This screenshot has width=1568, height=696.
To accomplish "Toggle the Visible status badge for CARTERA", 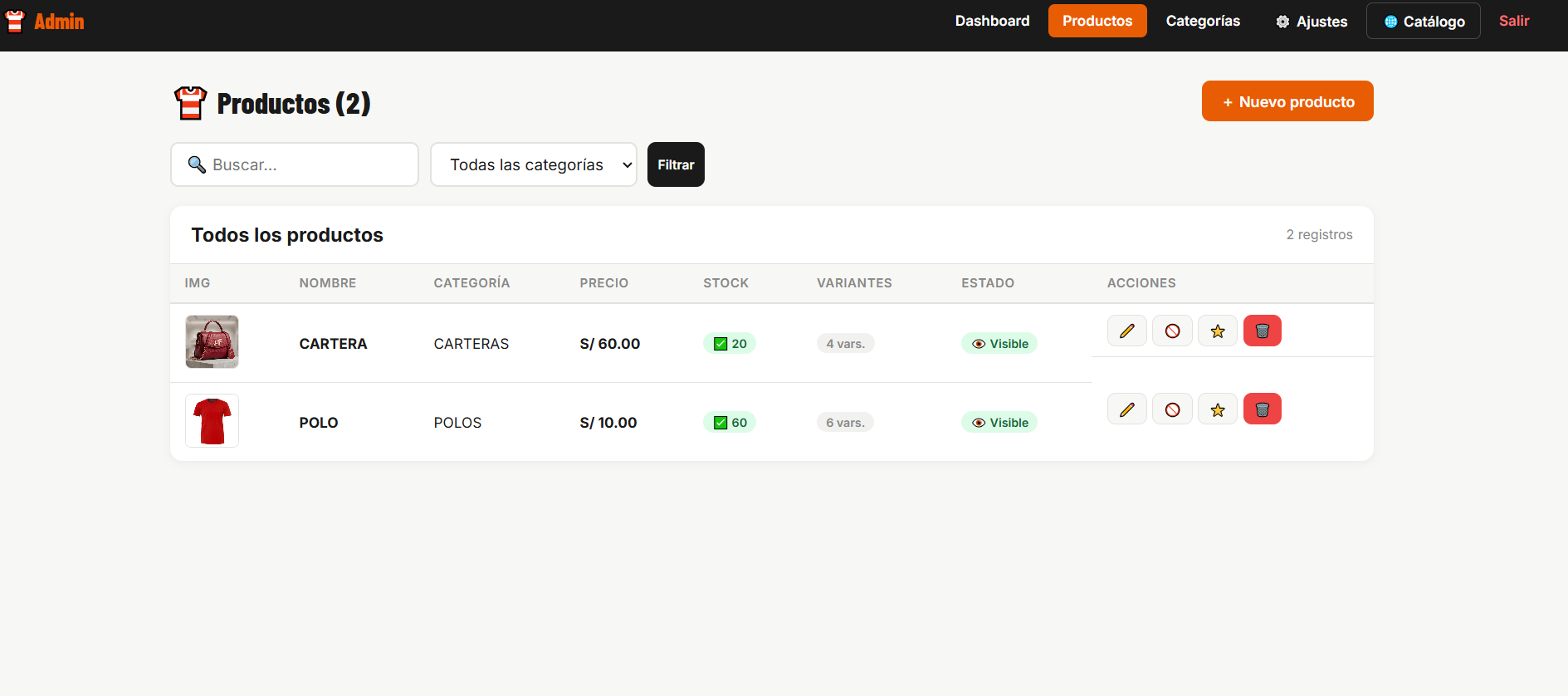I will click(x=999, y=344).
